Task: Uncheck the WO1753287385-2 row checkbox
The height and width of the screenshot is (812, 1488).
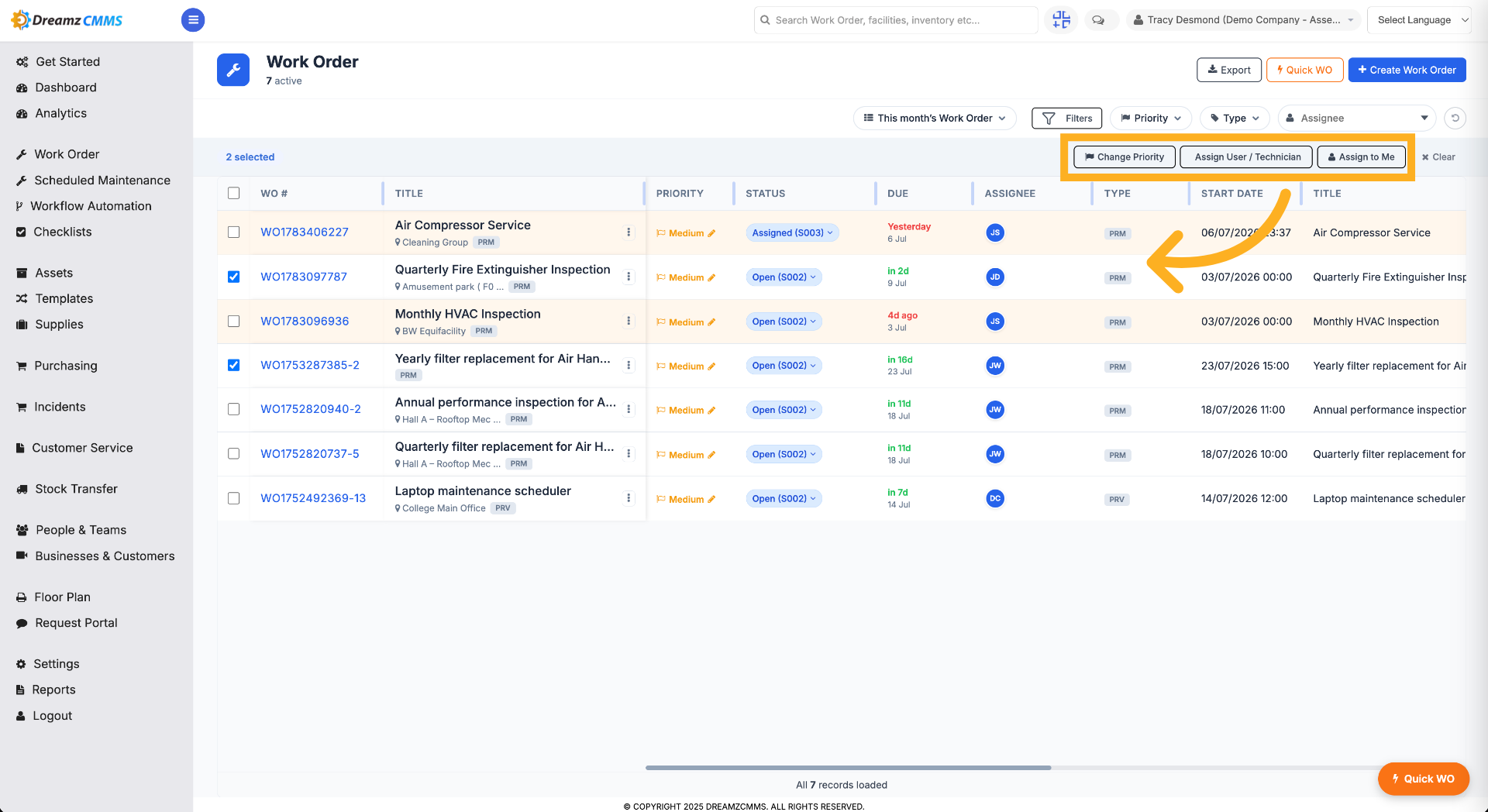Action: tap(234, 365)
